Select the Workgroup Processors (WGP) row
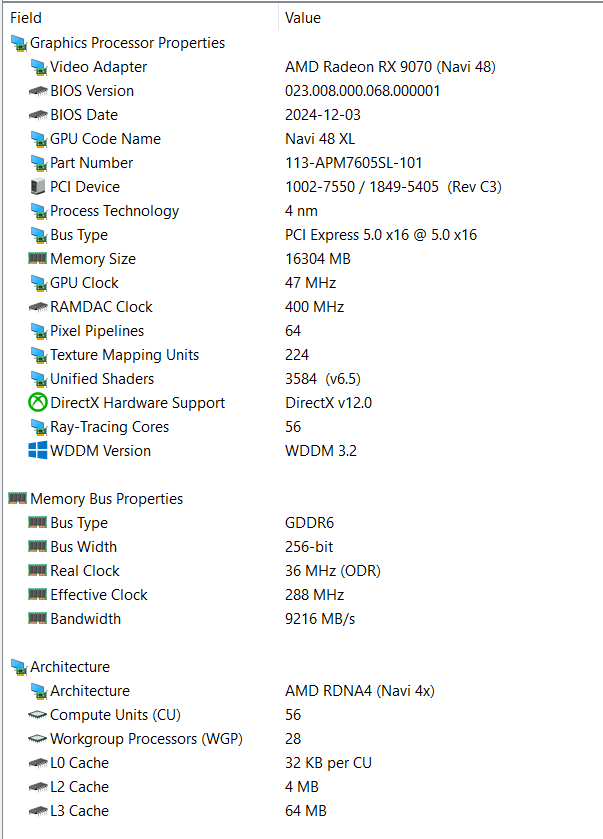This screenshot has width=603, height=839. (146, 739)
